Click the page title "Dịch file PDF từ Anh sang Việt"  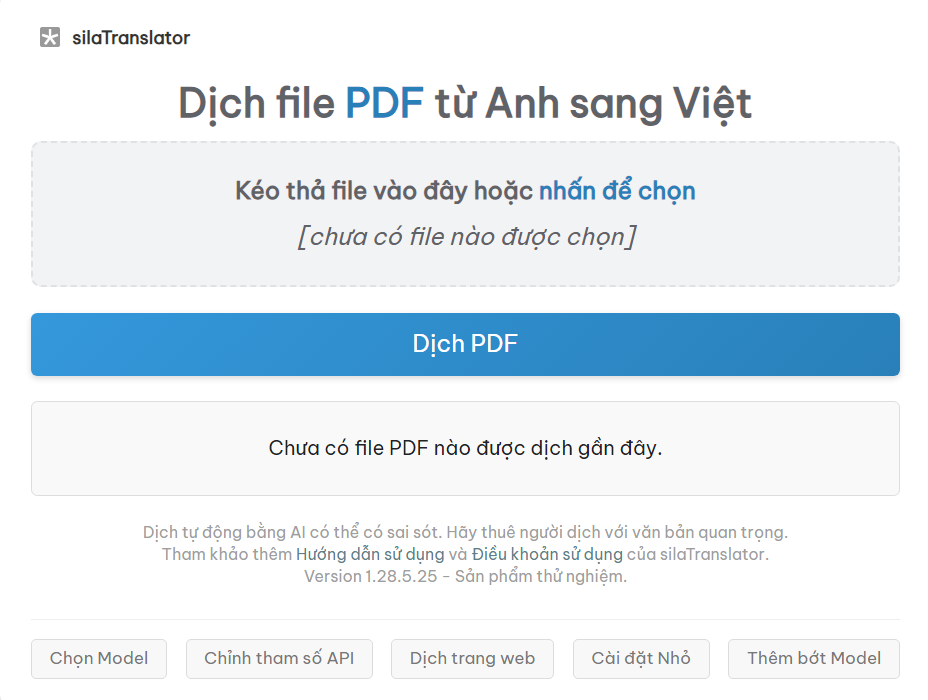(464, 102)
